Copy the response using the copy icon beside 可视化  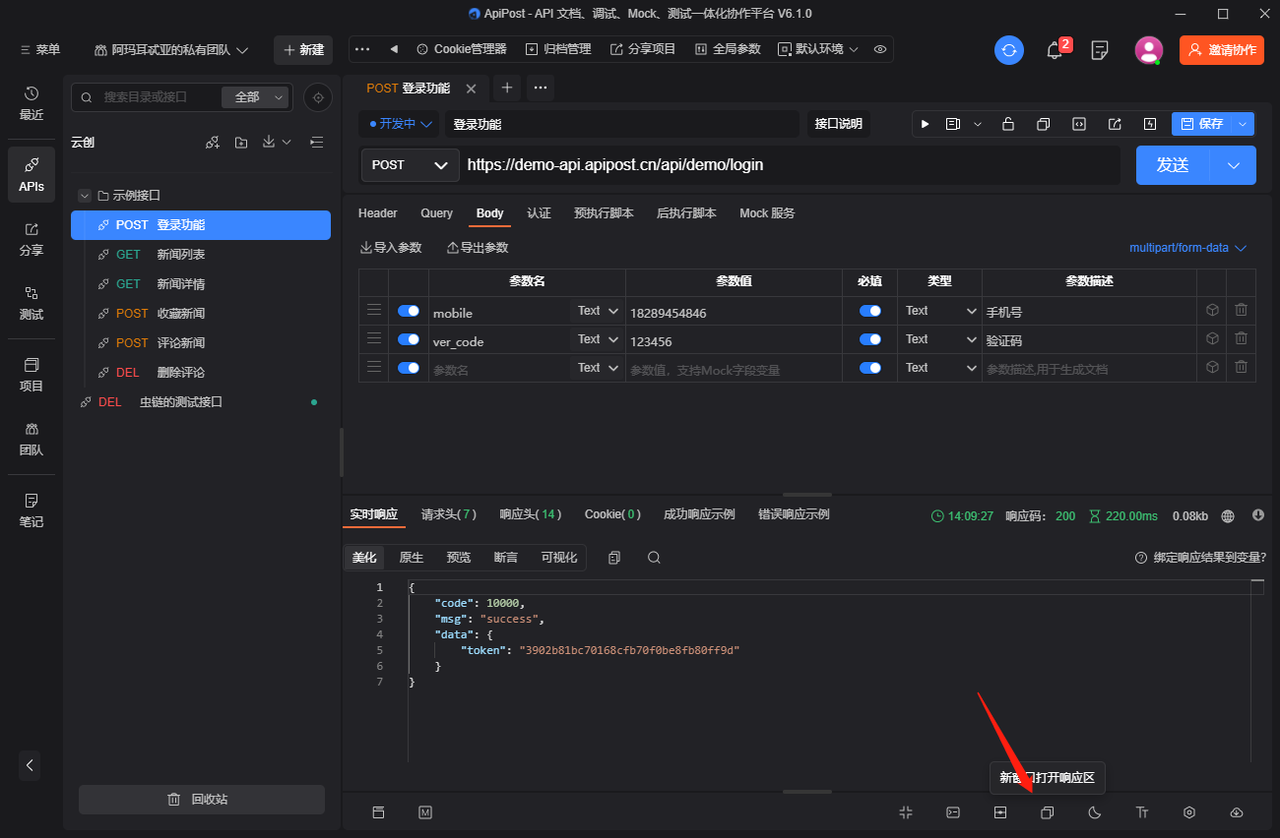(614, 557)
